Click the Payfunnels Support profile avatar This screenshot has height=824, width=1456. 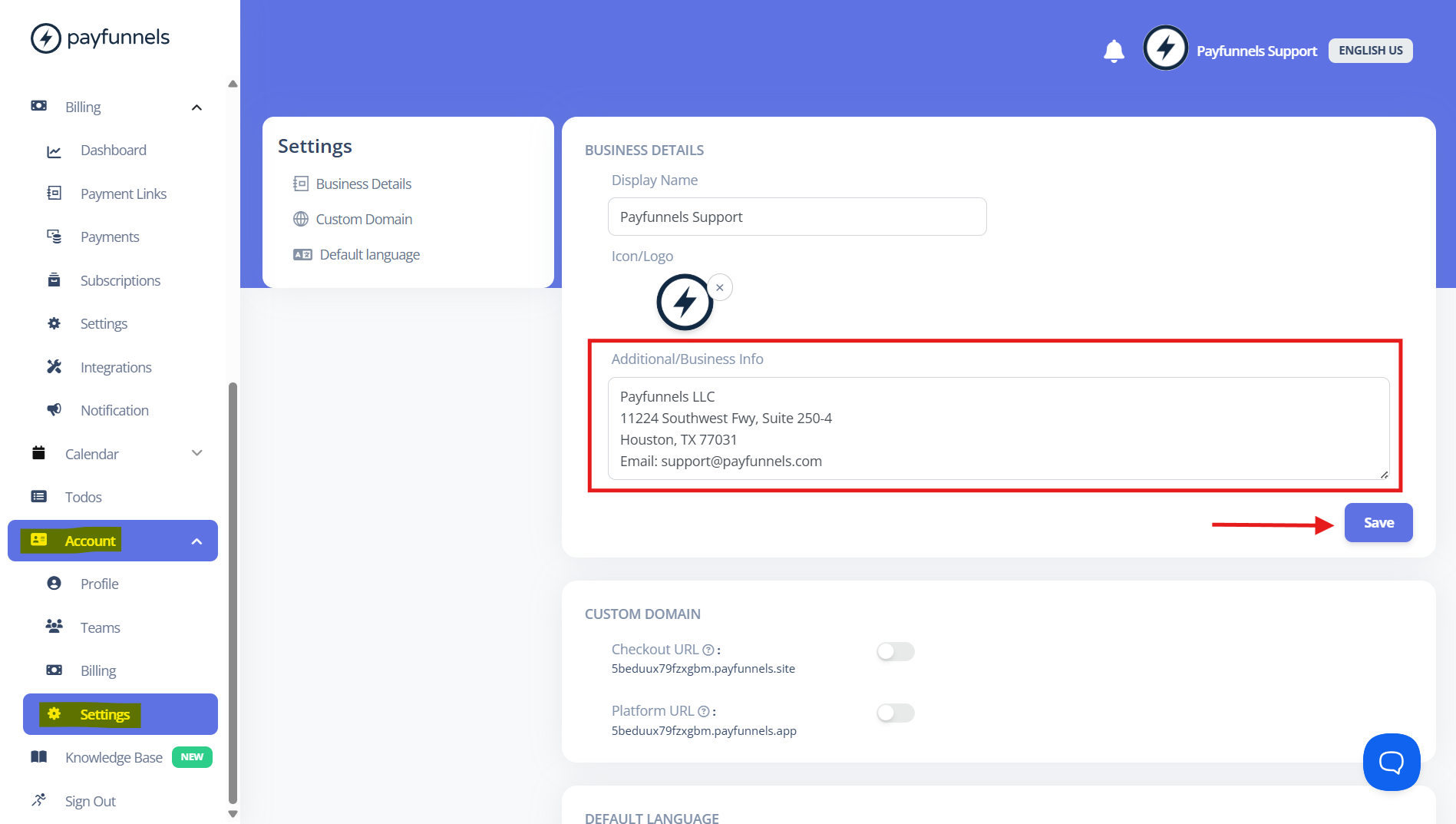[x=1165, y=48]
